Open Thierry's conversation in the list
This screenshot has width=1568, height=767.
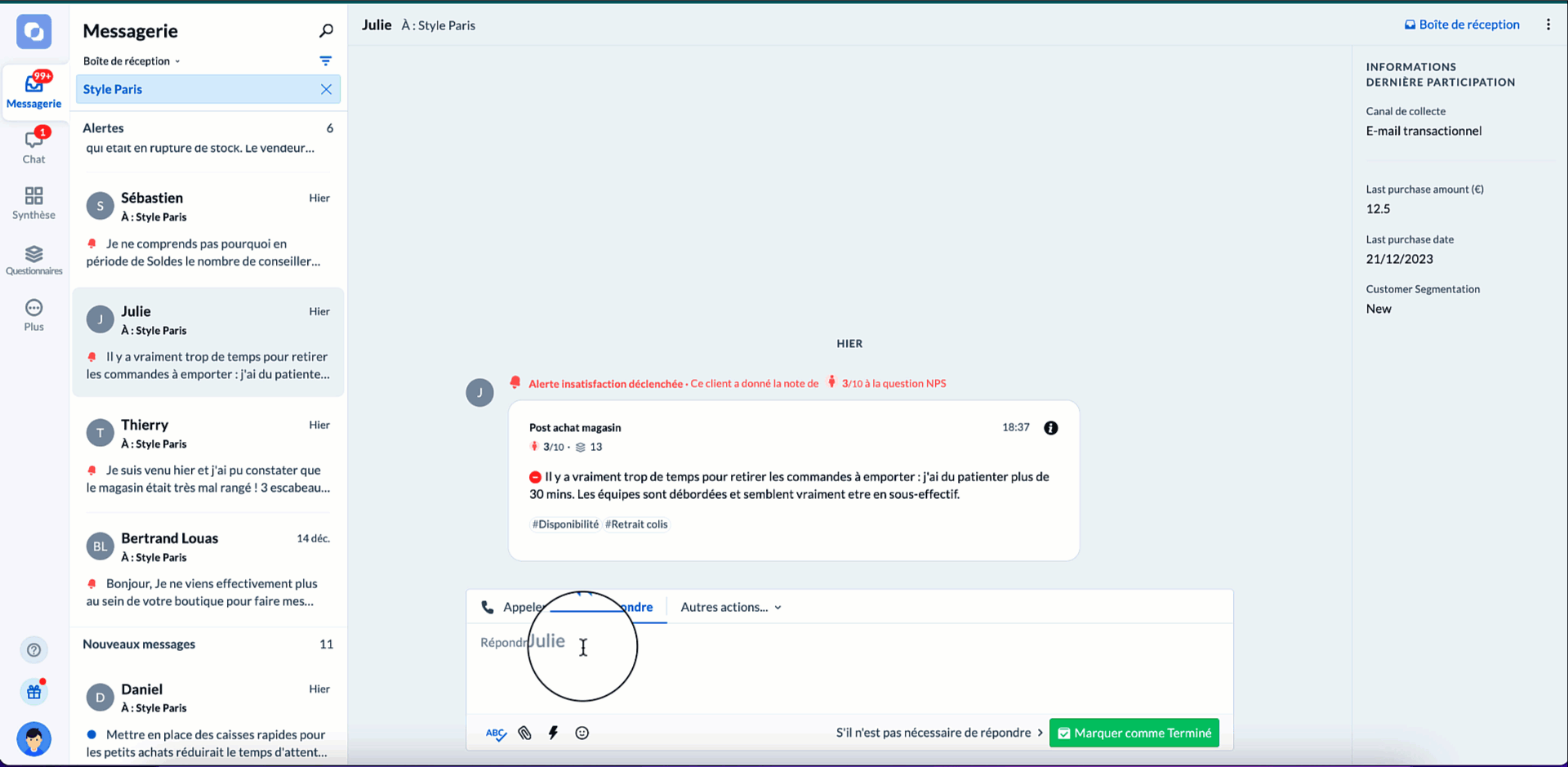pos(208,455)
